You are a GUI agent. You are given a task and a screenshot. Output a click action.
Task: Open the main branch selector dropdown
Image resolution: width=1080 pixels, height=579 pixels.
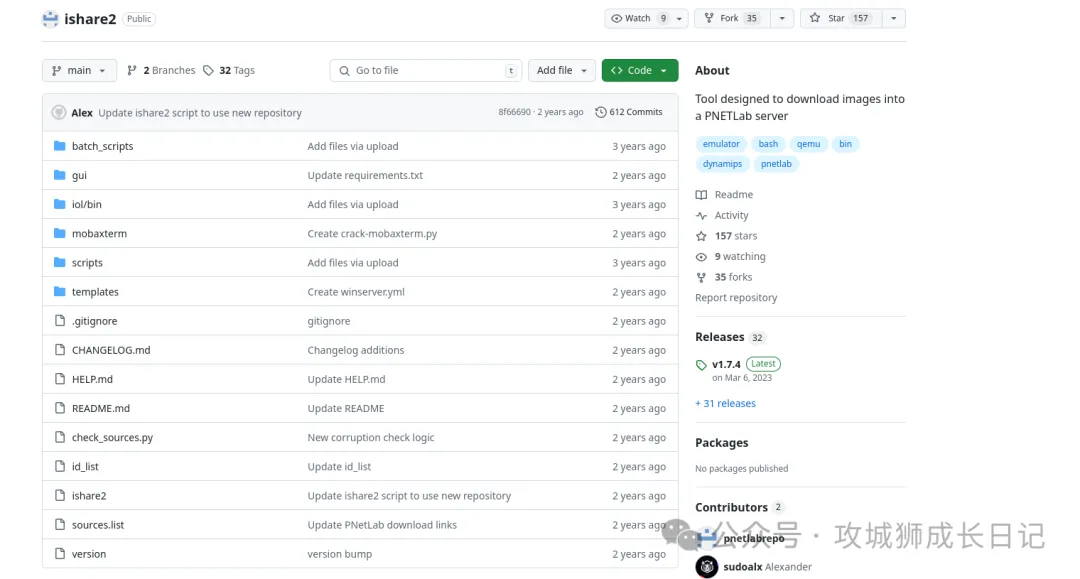point(79,71)
